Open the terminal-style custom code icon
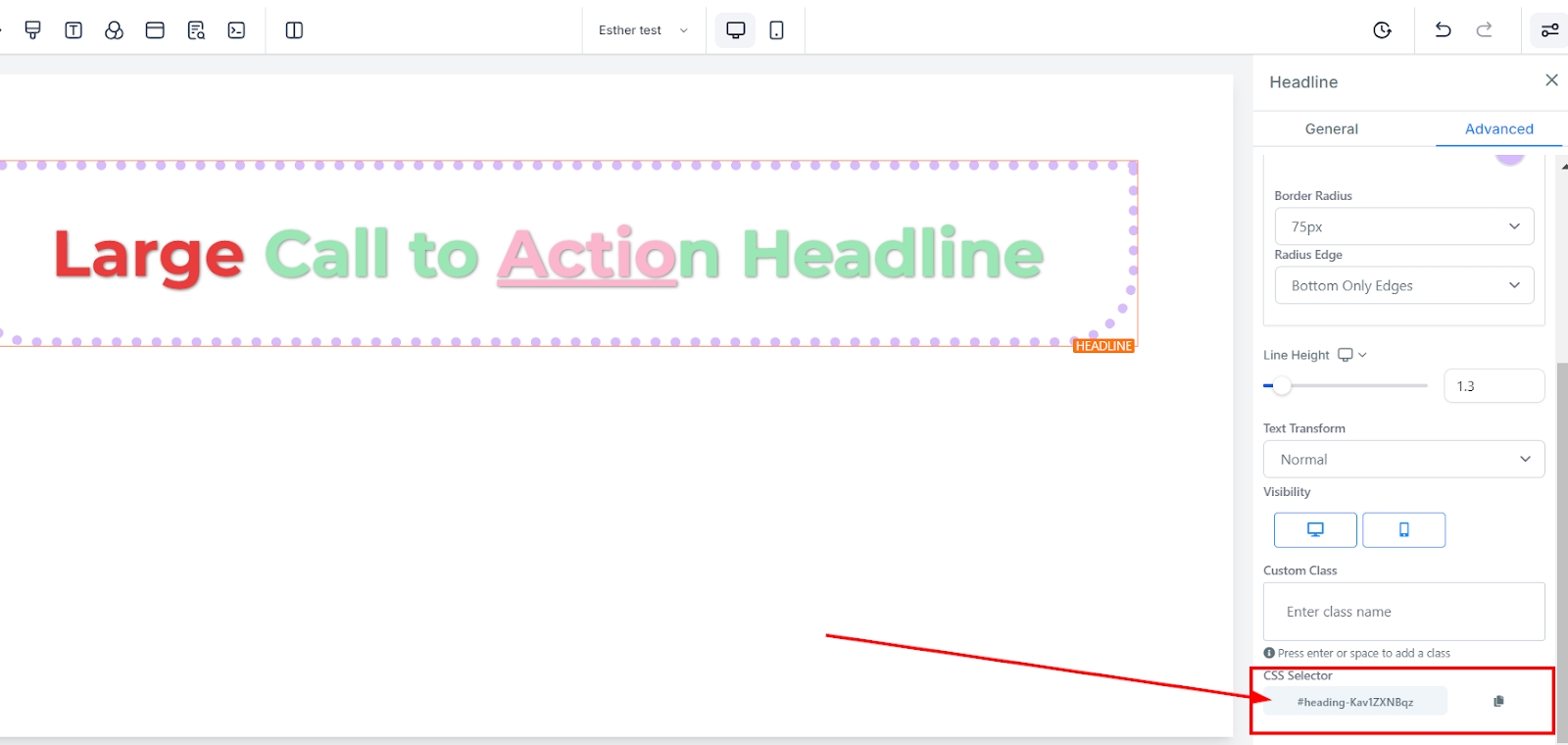This screenshot has height=745, width=1568. [x=236, y=30]
